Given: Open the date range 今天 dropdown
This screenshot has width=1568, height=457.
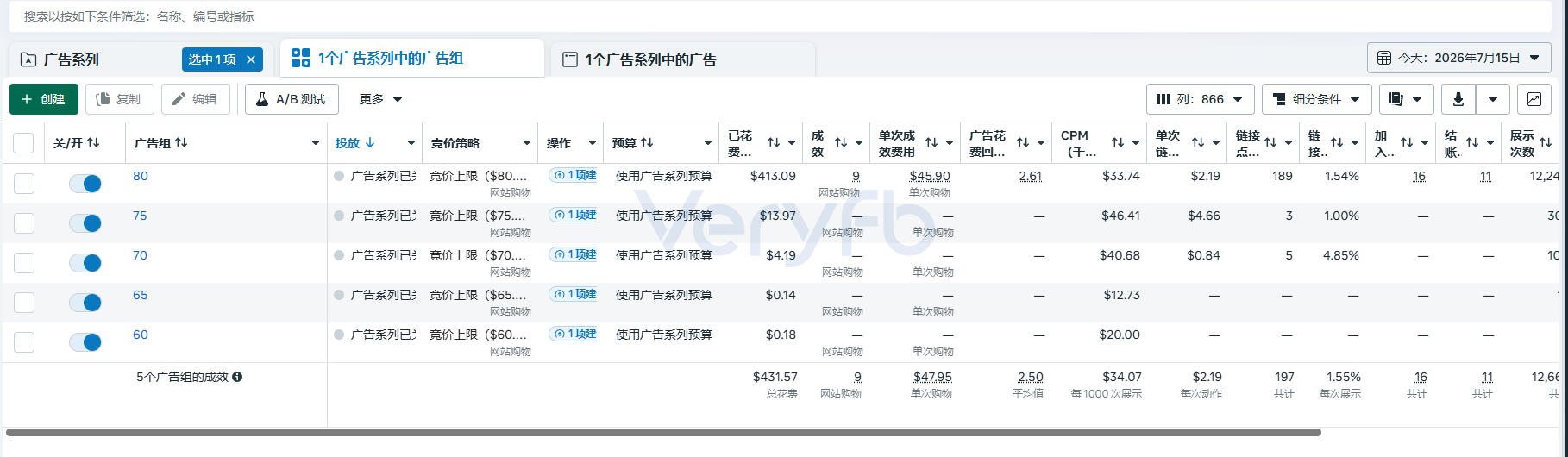Looking at the screenshot, I should pos(1459,58).
